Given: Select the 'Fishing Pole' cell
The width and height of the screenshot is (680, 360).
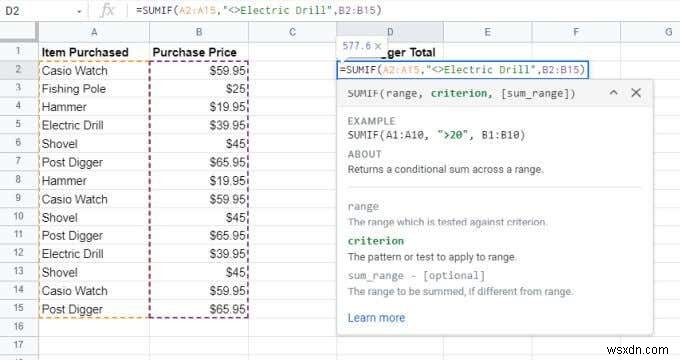Looking at the screenshot, I should point(94,88).
